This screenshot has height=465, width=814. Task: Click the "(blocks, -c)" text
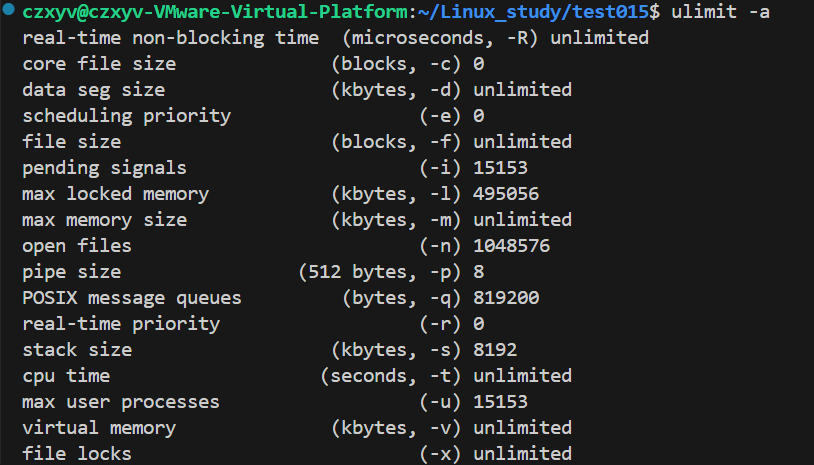point(396,64)
